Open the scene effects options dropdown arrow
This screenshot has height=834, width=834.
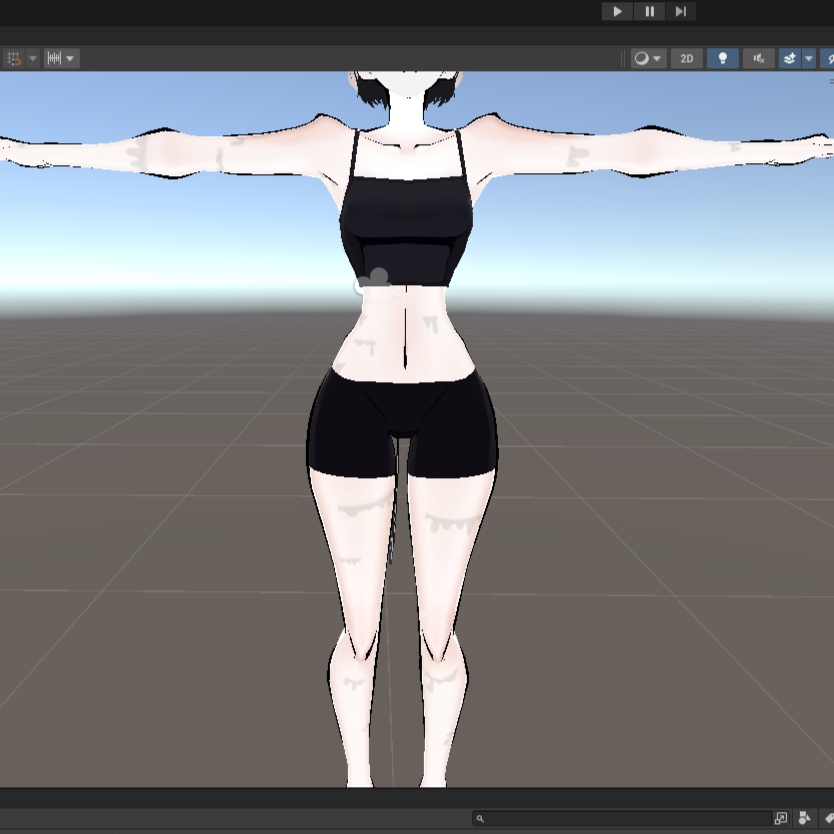pyautogui.click(x=809, y=58)
